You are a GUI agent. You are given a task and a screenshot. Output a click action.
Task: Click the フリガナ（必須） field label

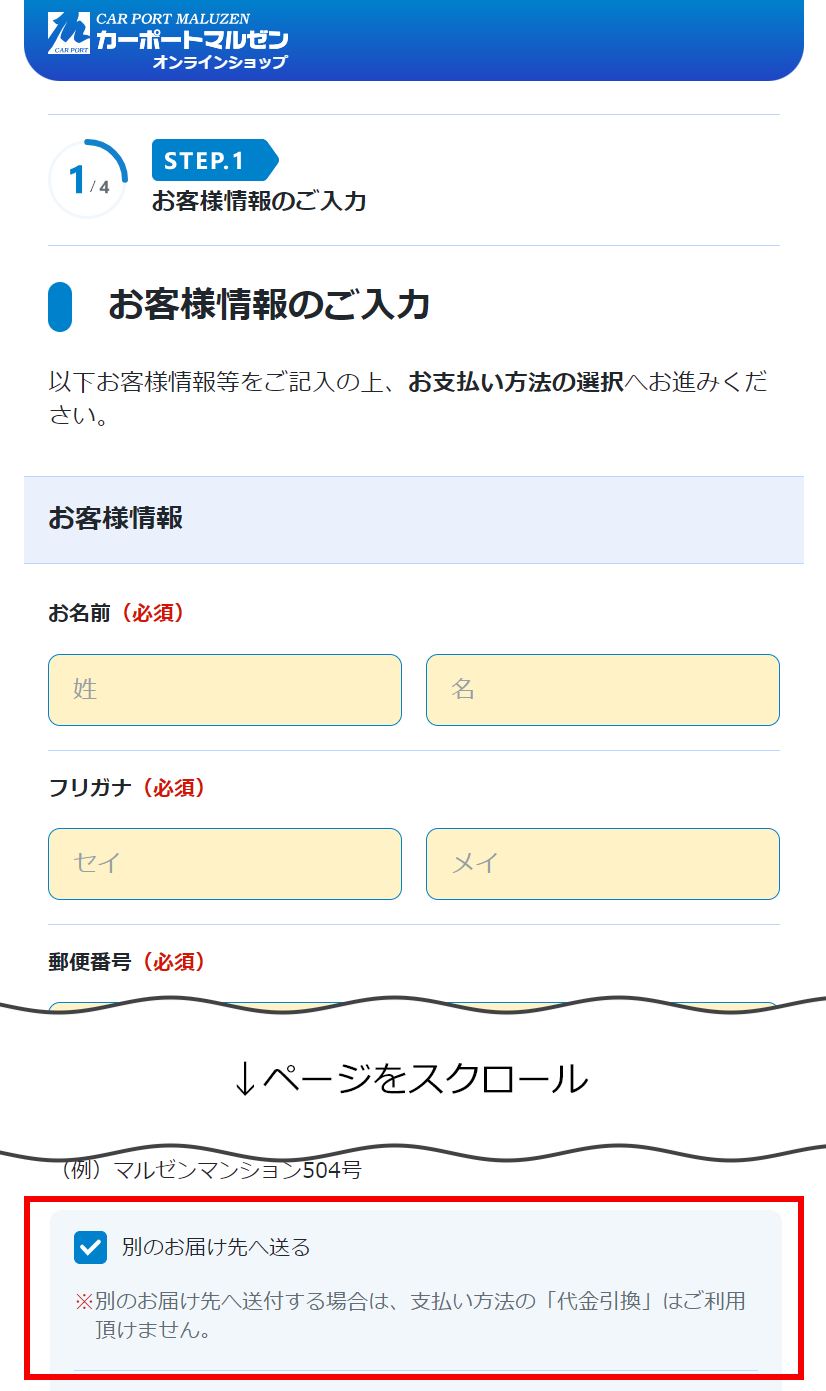127,788
